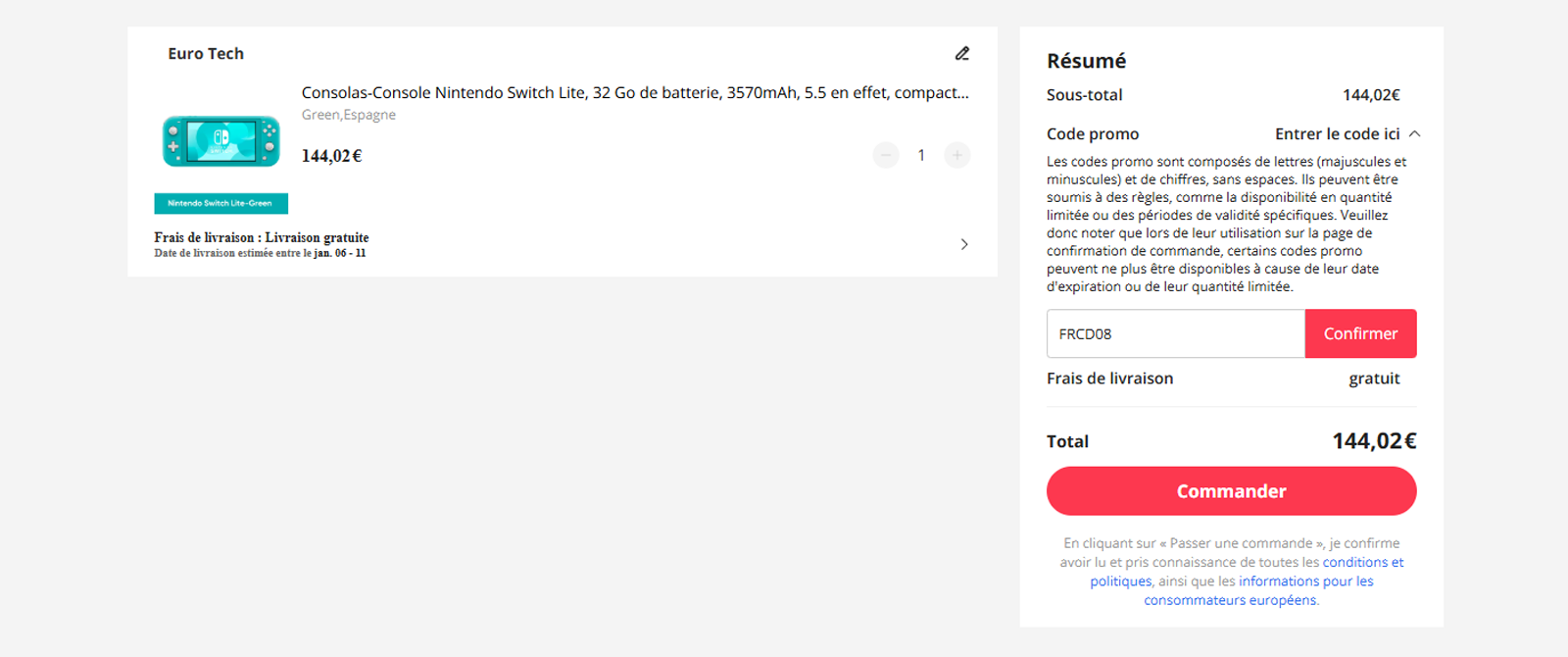This screenshot has width=1568, height=657.
Task: Open informations pour les consommateurs européens
Action: (x=1305, y=581)
